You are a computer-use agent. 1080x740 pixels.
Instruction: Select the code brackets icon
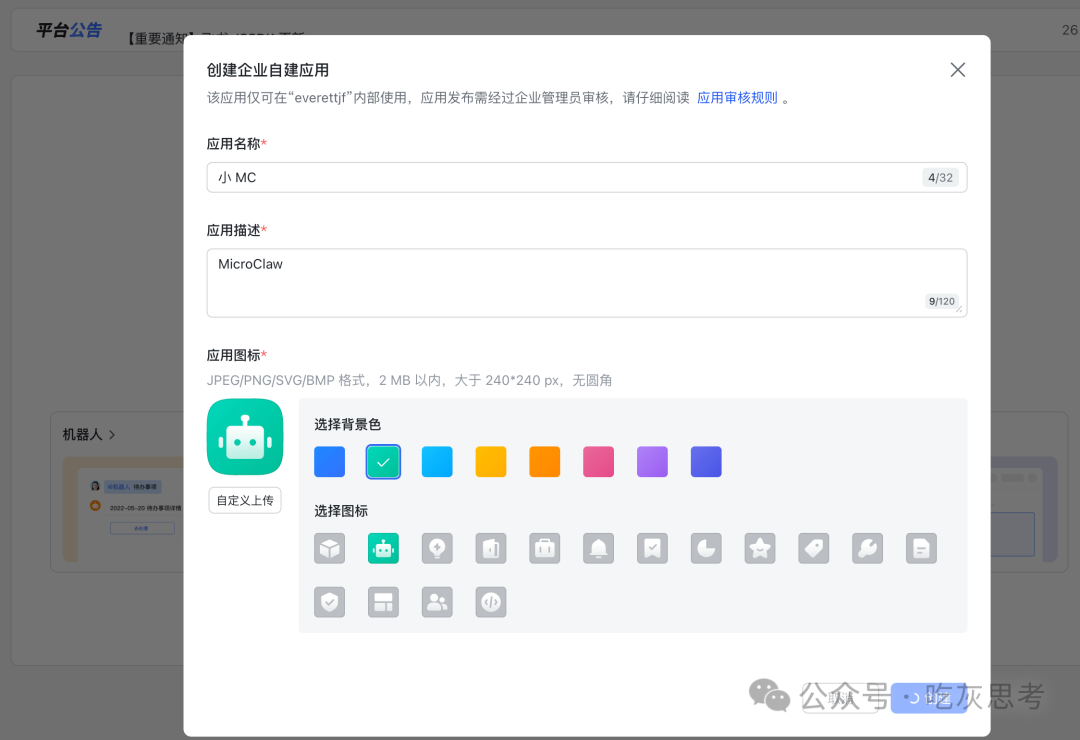coord(491,602)
